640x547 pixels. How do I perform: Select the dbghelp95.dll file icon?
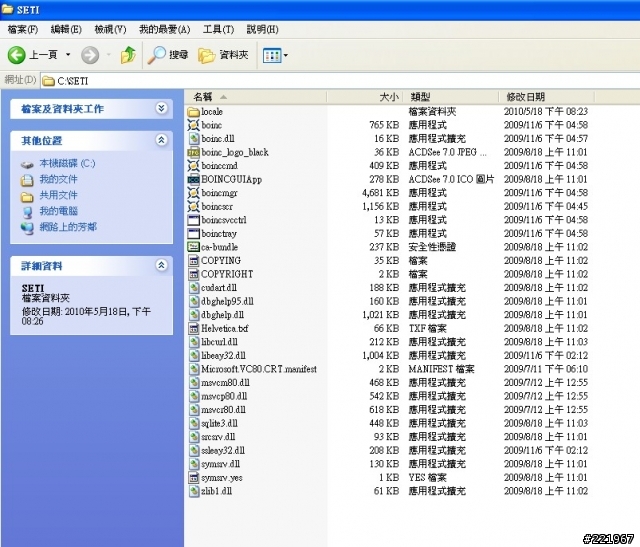pyautogui.click(x=193, y=301)
